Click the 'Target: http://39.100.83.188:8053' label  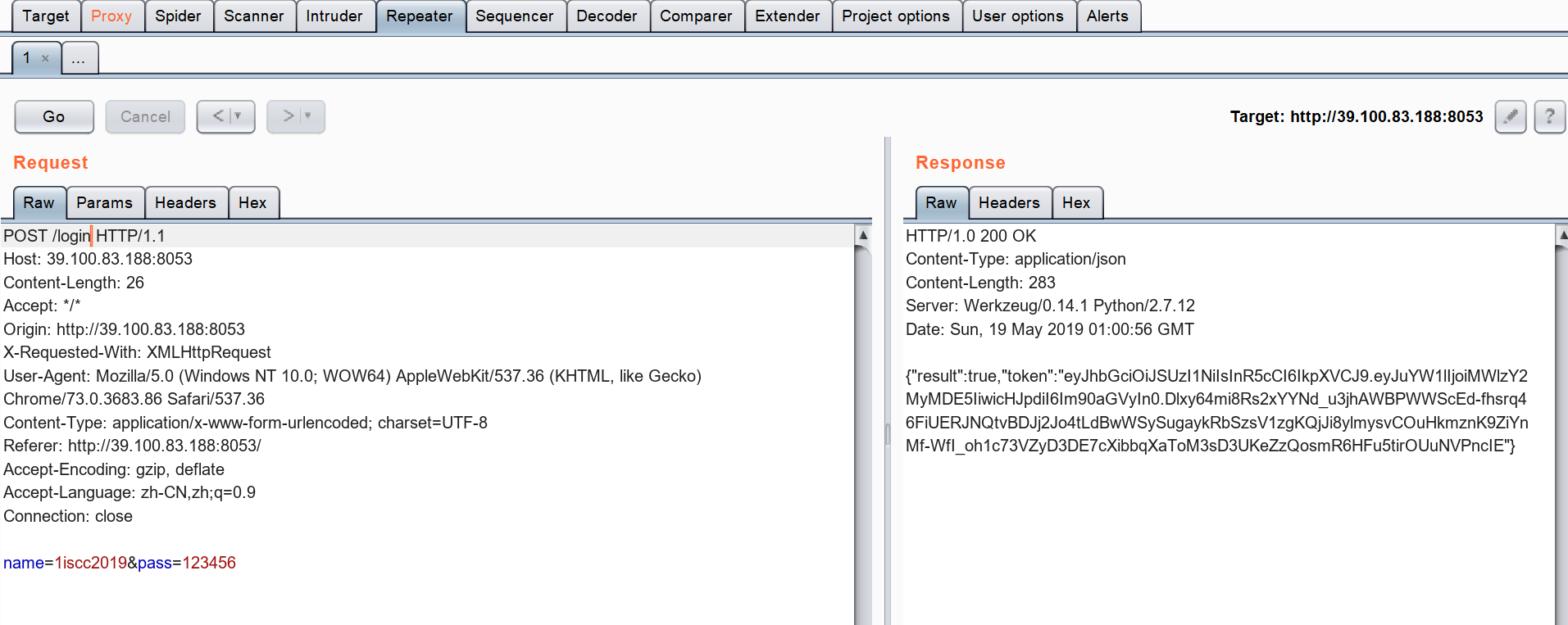(x=1357, y=116)
